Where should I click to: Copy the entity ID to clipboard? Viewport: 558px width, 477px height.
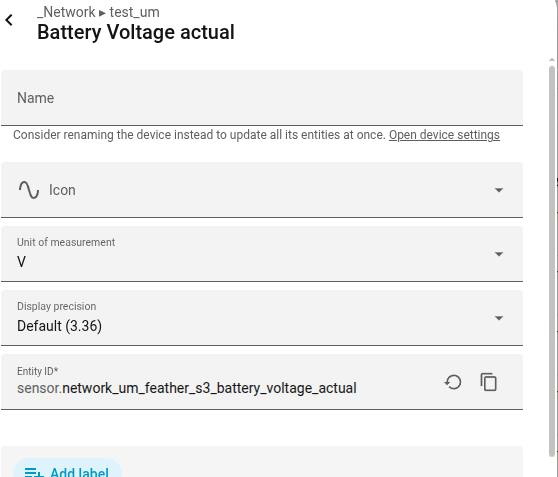coord(489,382)
